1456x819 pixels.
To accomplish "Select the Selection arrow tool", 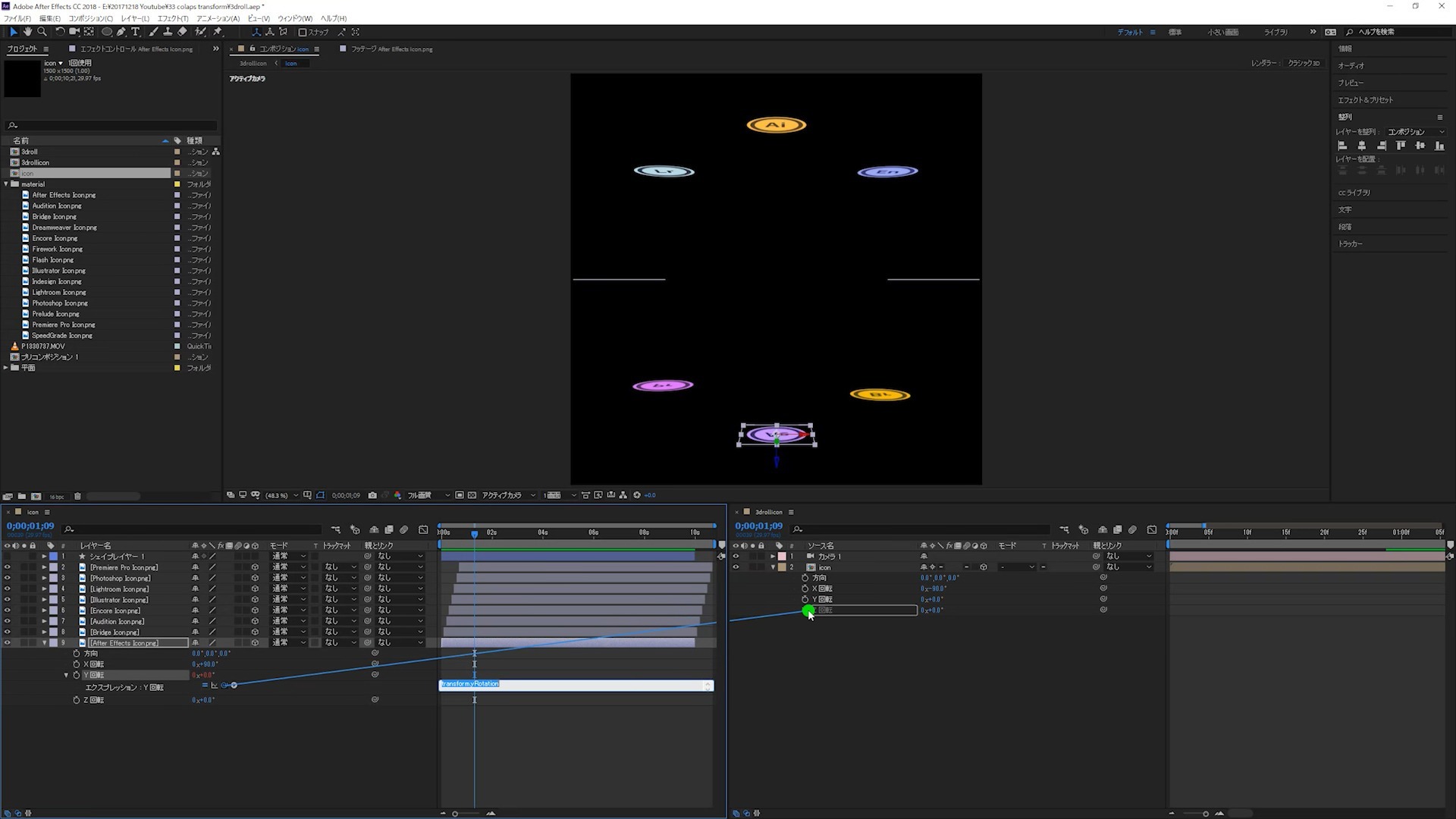I will click(14, 32).
